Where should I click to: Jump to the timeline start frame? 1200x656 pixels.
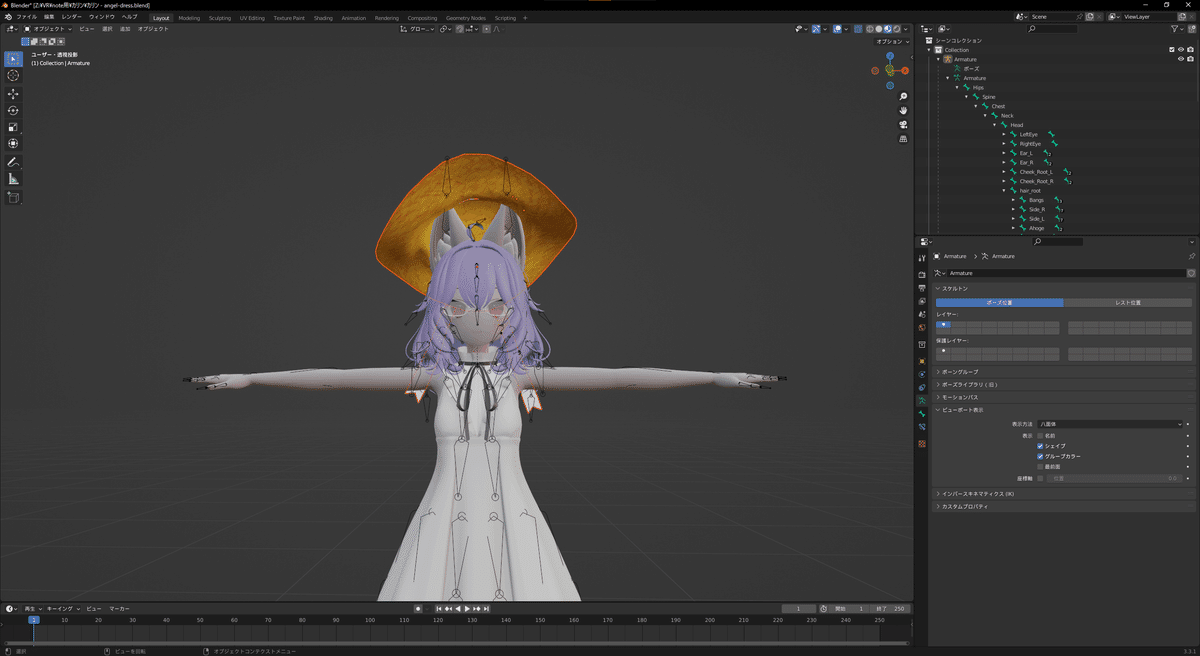click(438, 608)
